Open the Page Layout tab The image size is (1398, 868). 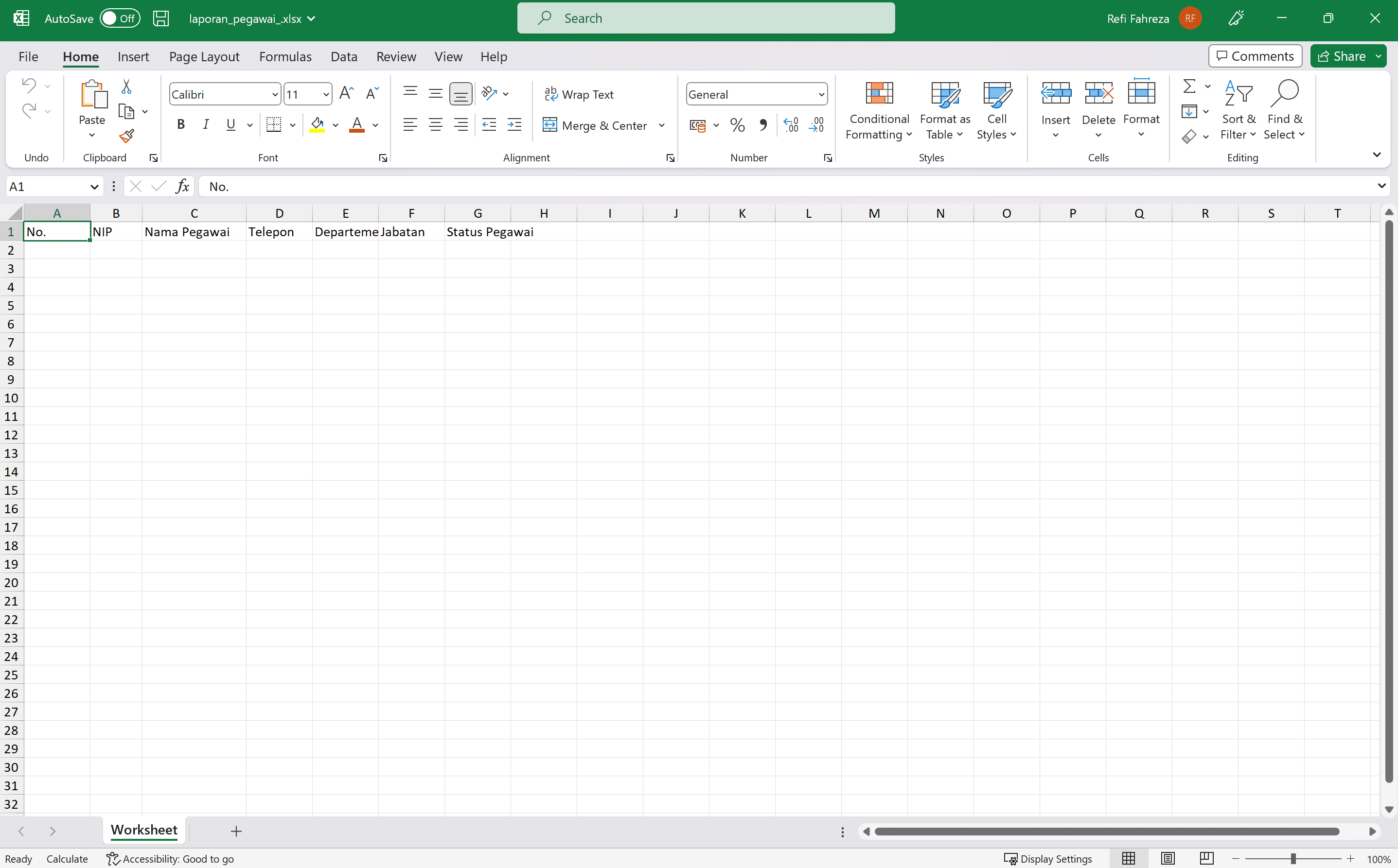pyautogui.click(x=204, y=56)
